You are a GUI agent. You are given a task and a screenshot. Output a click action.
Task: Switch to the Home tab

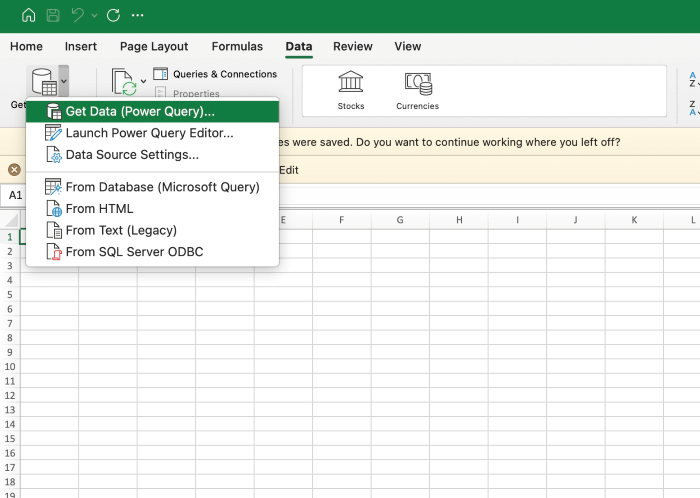coord(26,46)
